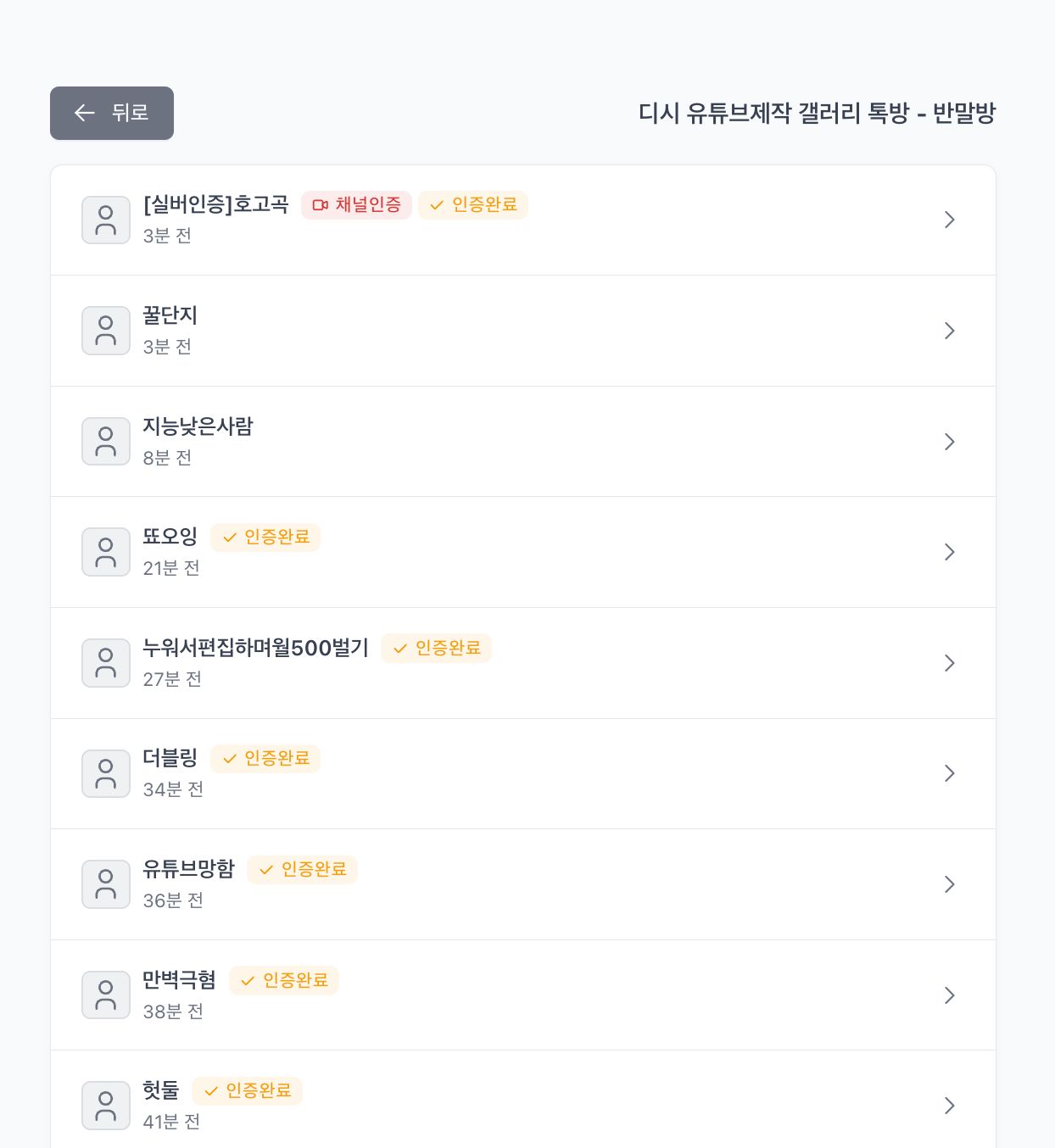Click 또오잉 profile avatar icon
Image resolution: width=1055 pixels, height=1148 pixels.
(x=106, y=552)
